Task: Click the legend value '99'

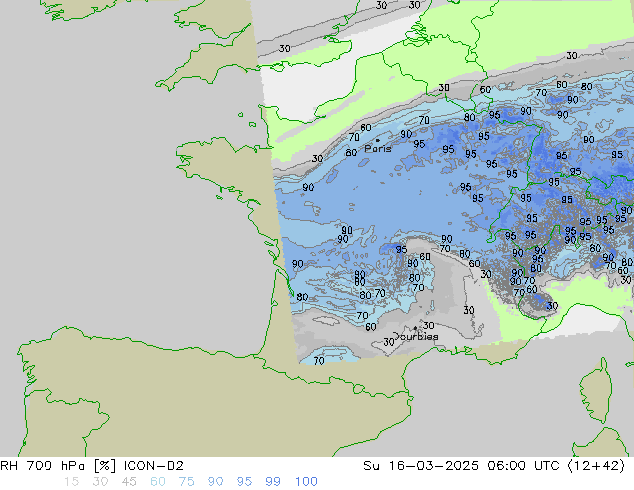Action: (x=273, y=482)
